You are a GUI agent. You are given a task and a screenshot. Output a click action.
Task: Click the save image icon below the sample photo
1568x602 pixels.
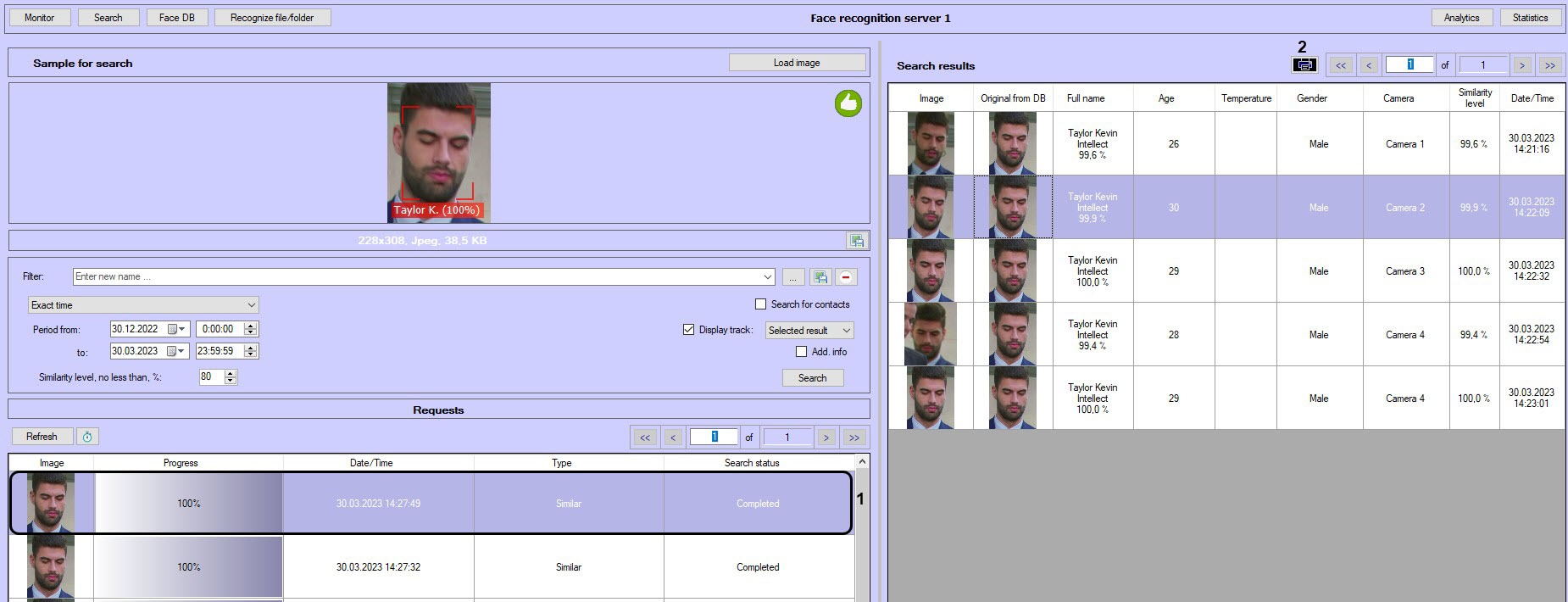857,241
